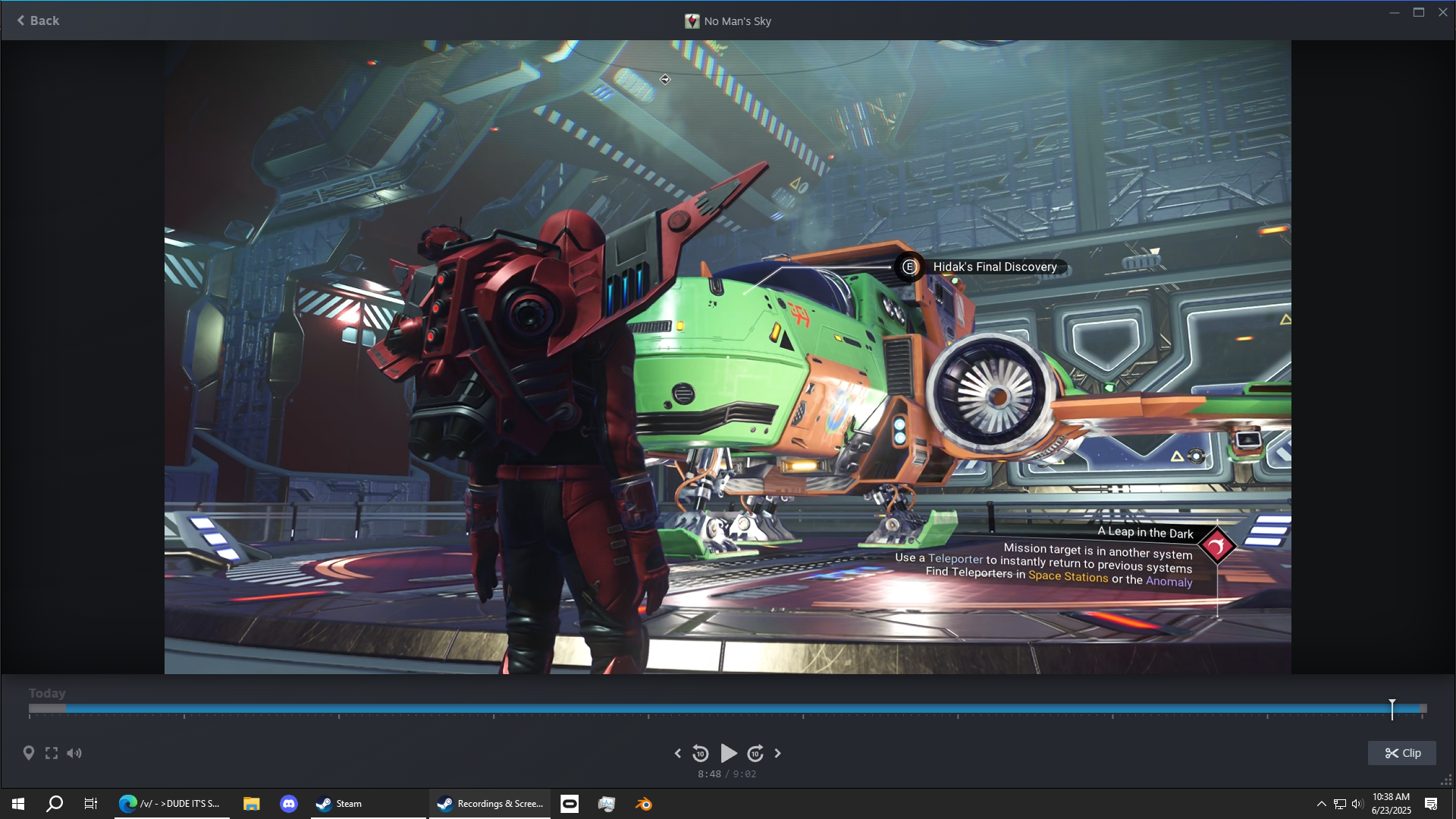The height and width of the screenshot is (819, 1456).
Task: Rewind 10 seconds
Action: [701, 753]
